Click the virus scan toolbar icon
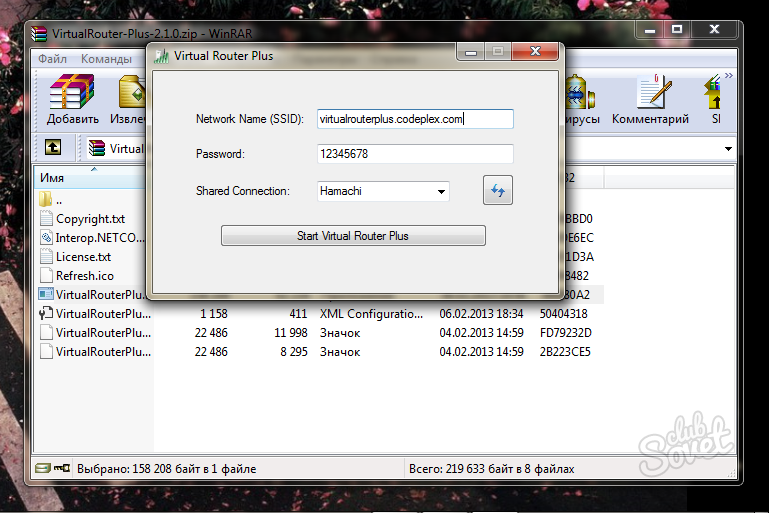Image resolution: width=769 pixels, height=513 pixels. [x=578, y=95]
